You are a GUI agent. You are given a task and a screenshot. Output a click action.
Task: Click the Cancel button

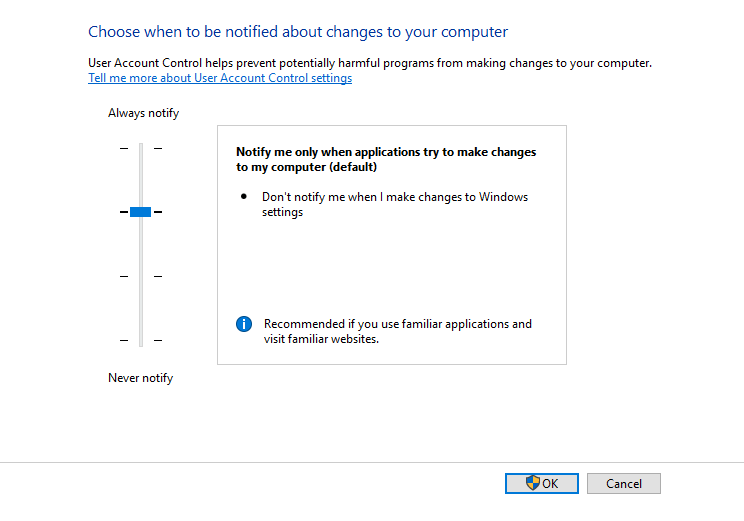pyautogui.click(x=623, y=483)
